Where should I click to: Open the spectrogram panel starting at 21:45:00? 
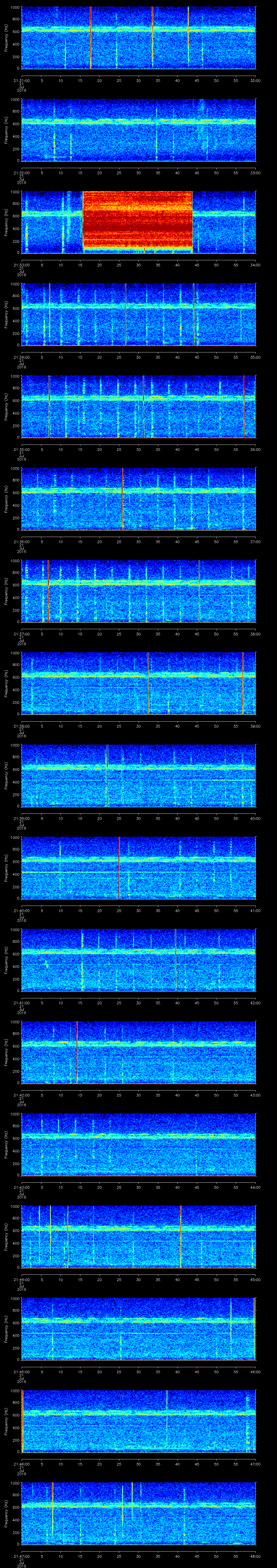(138, 1329)
